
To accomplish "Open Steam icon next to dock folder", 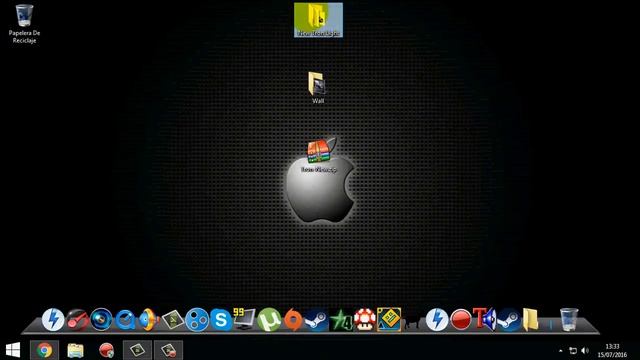I will pos(509,320).
